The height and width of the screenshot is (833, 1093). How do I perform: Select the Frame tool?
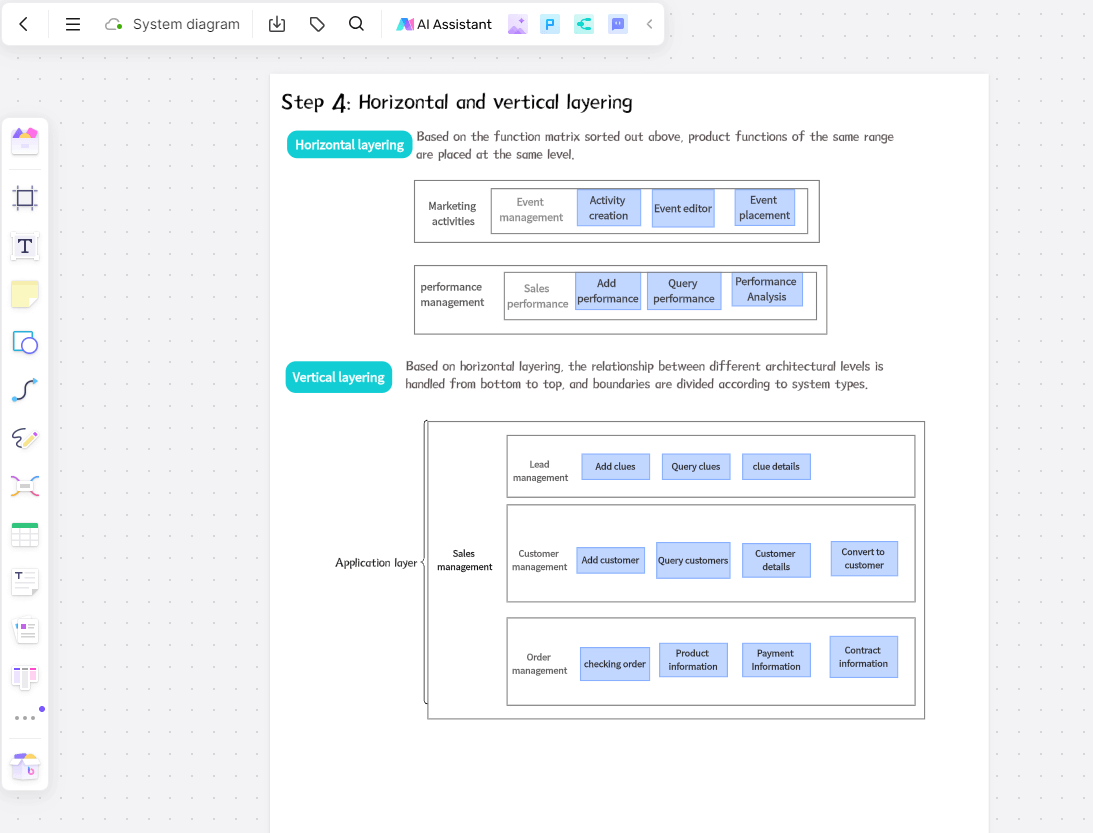24,198
